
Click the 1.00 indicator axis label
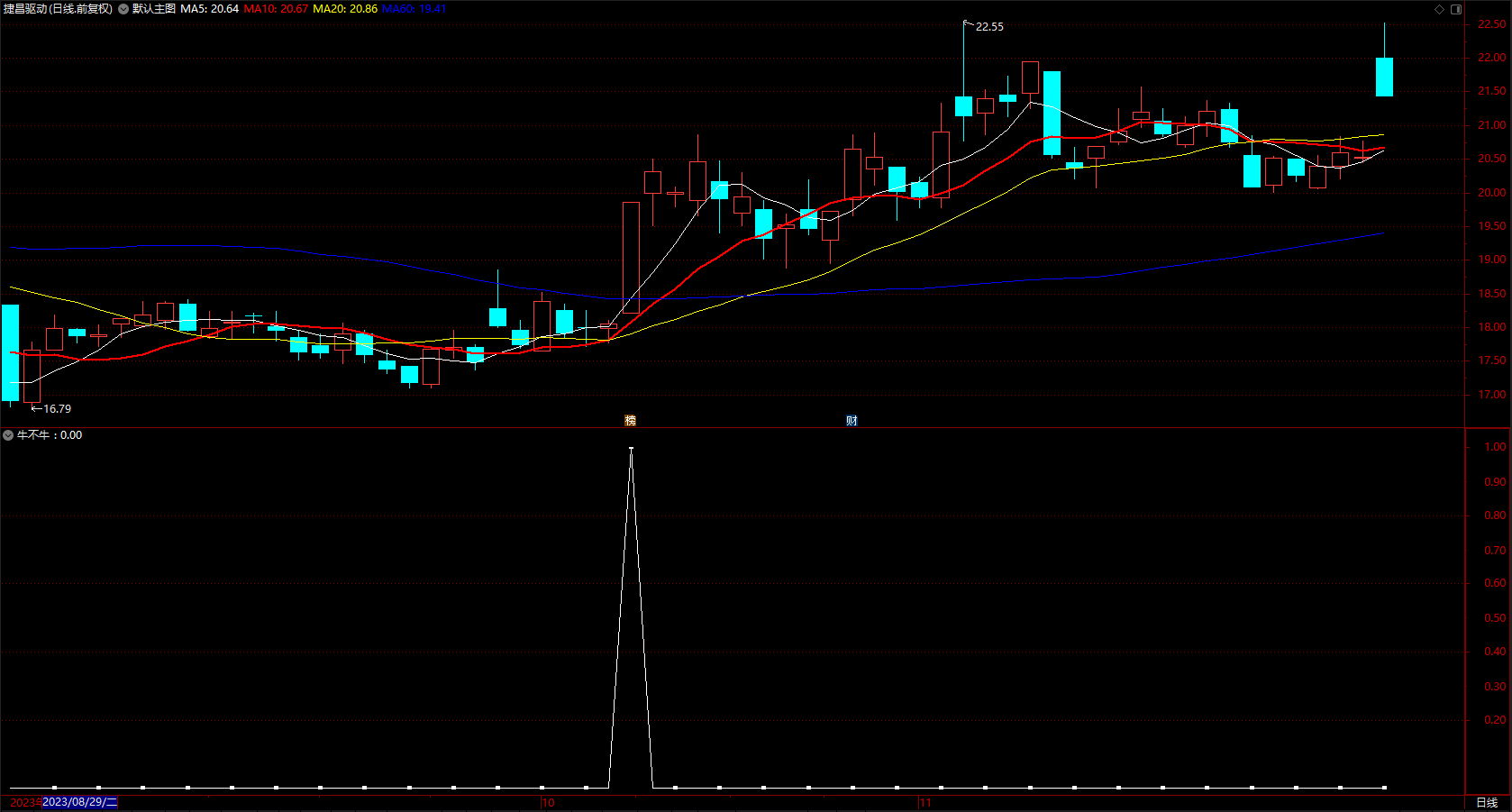point(1495,447)
